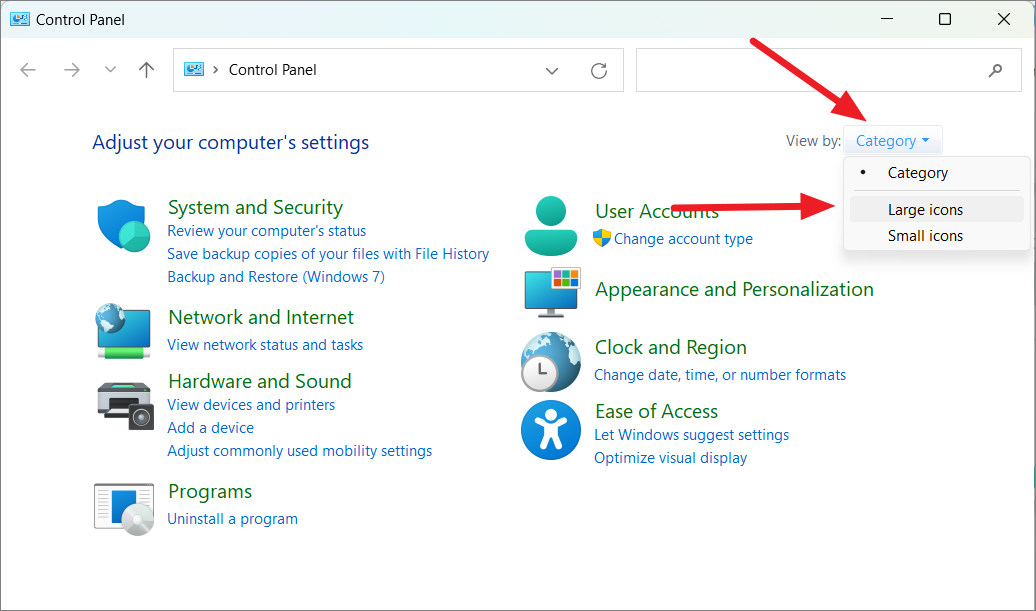This screenshot has width=1036, height=611.
Task: Choose Small icons from the view menu
Action: click(x=925, y=235)
